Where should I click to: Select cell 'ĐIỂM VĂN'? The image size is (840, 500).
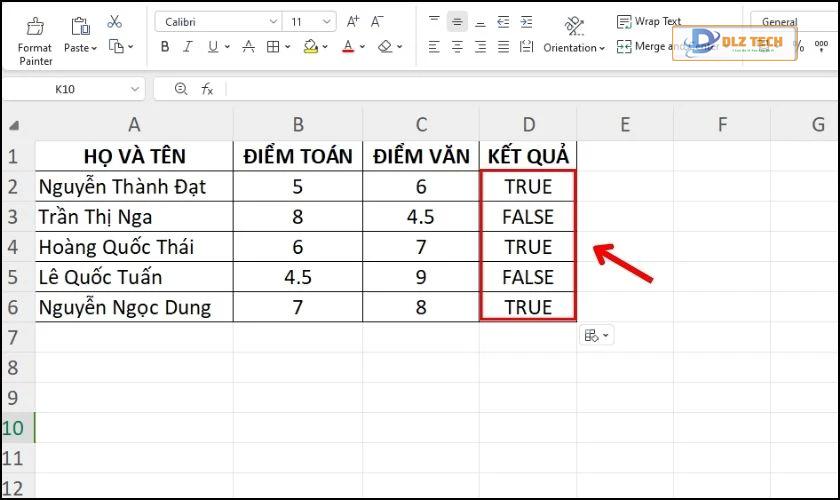421,156
